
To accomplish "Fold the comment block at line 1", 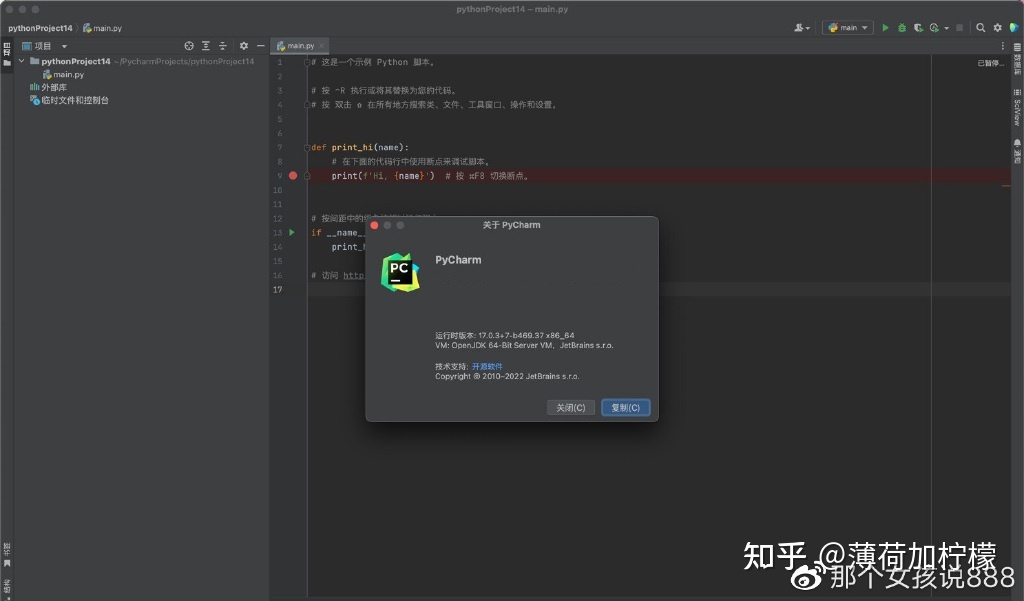I will tap(307, 62).
